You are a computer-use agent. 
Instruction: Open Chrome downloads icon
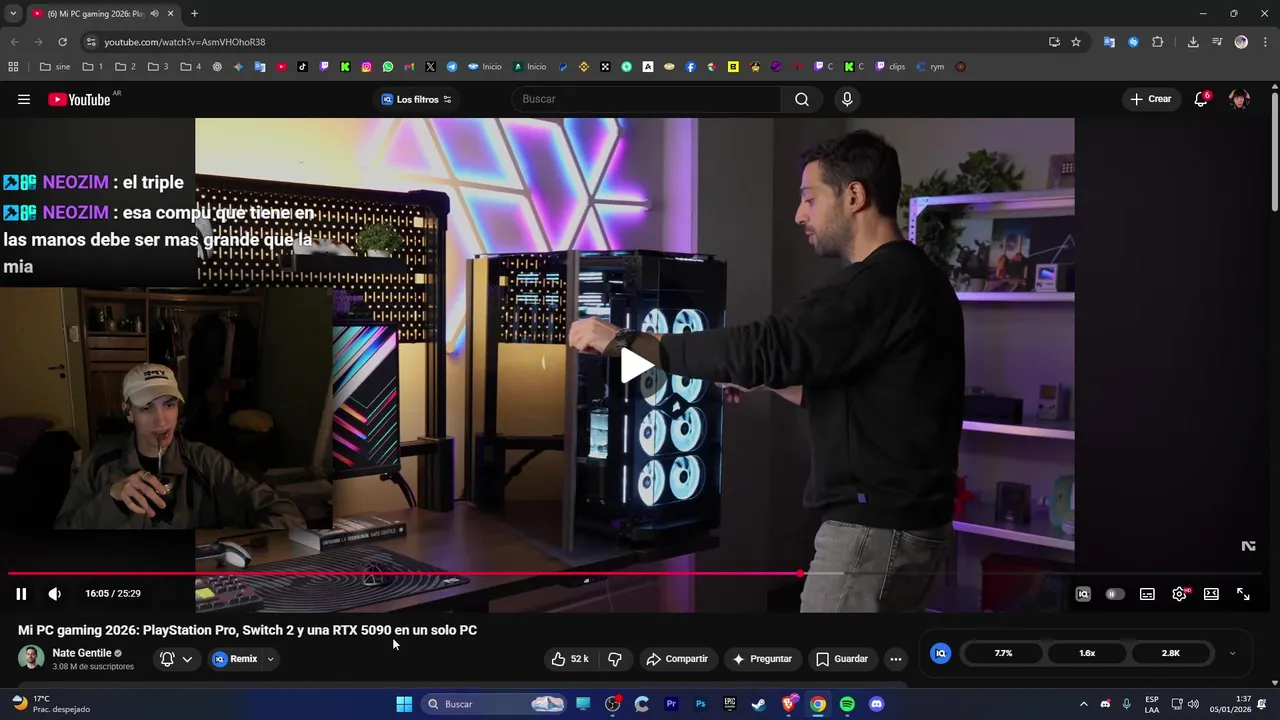(x=1193, y=42)
